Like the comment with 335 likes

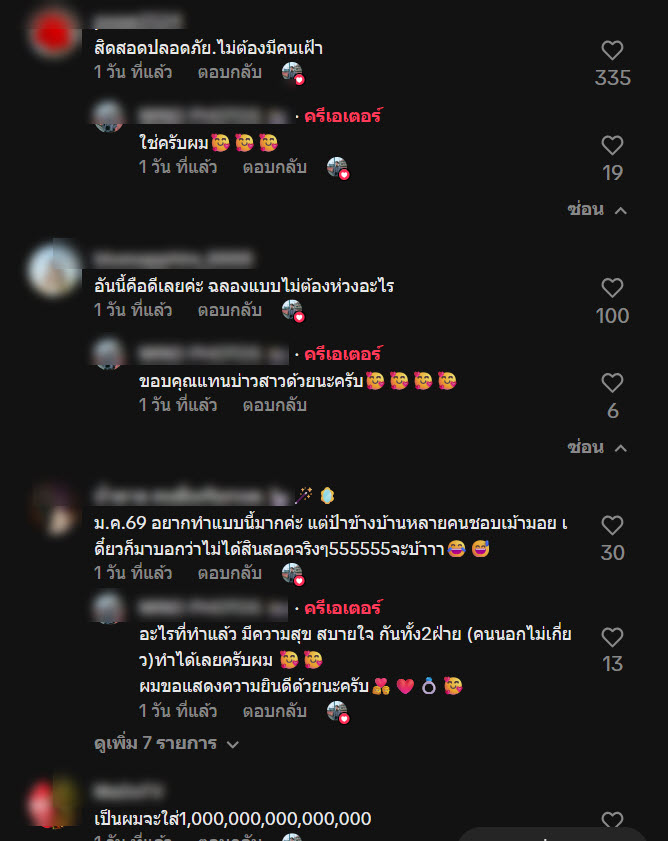pos(612,50)
